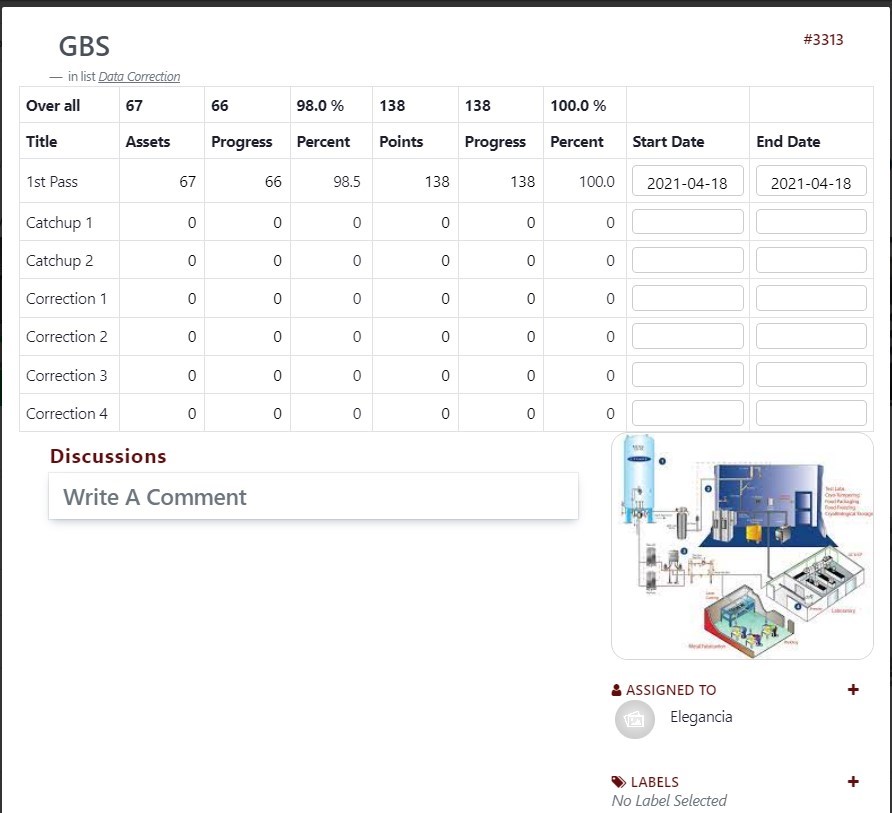Viewport: 892px width, 813px height.
Task: Click the Catchup 1 Start Date field
Action: (x=687, y=222)
